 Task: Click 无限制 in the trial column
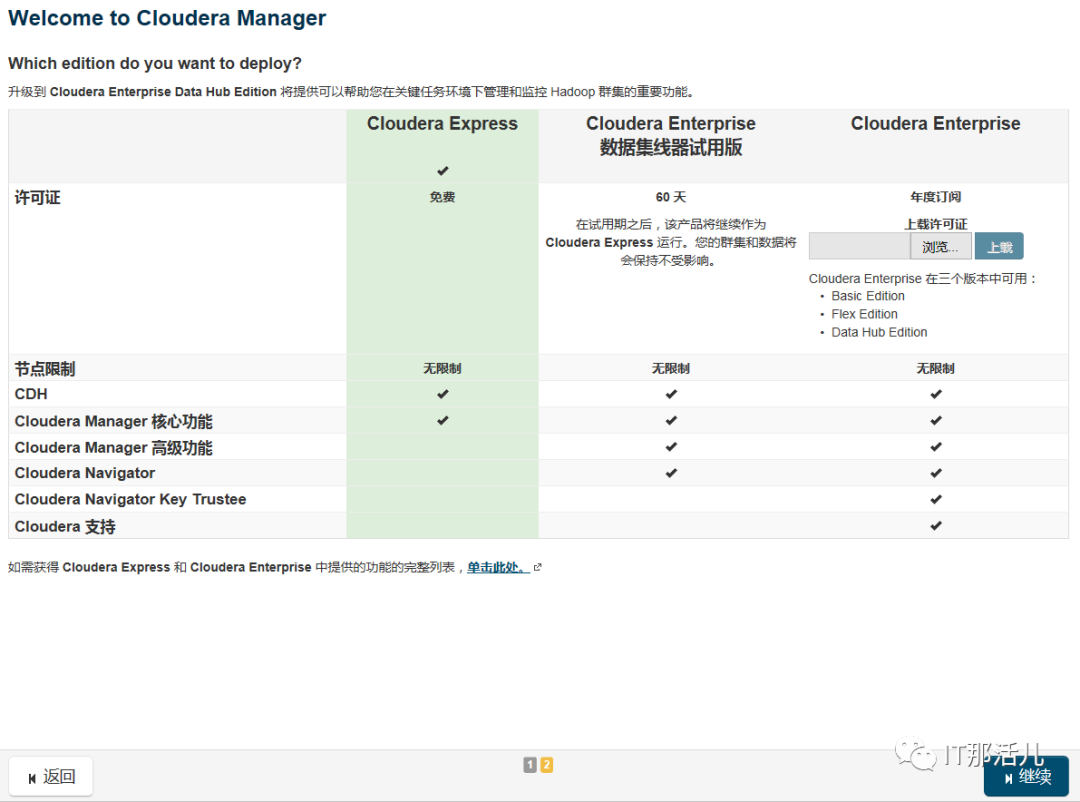pos(671,369)
